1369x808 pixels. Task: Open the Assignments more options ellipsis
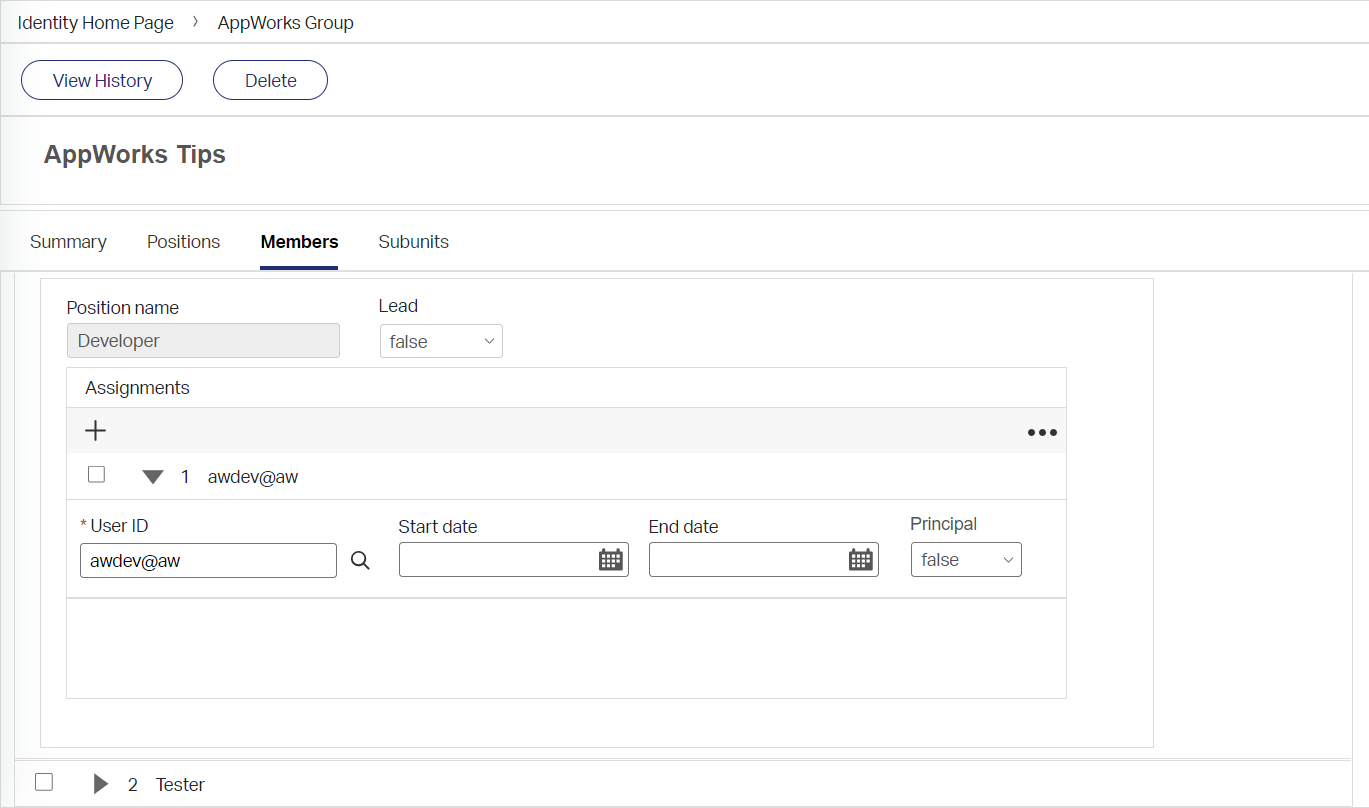point(1042,433)
